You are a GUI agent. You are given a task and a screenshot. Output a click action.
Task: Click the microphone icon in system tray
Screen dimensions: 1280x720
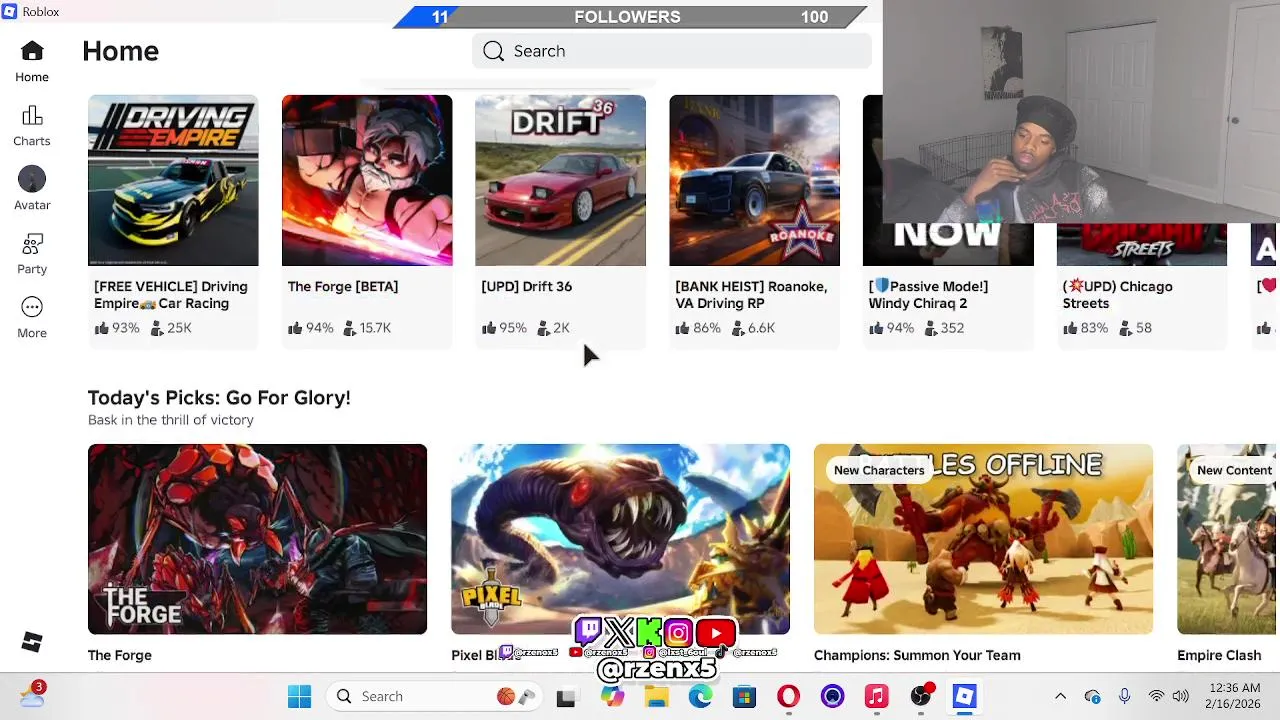[1124, 696]
